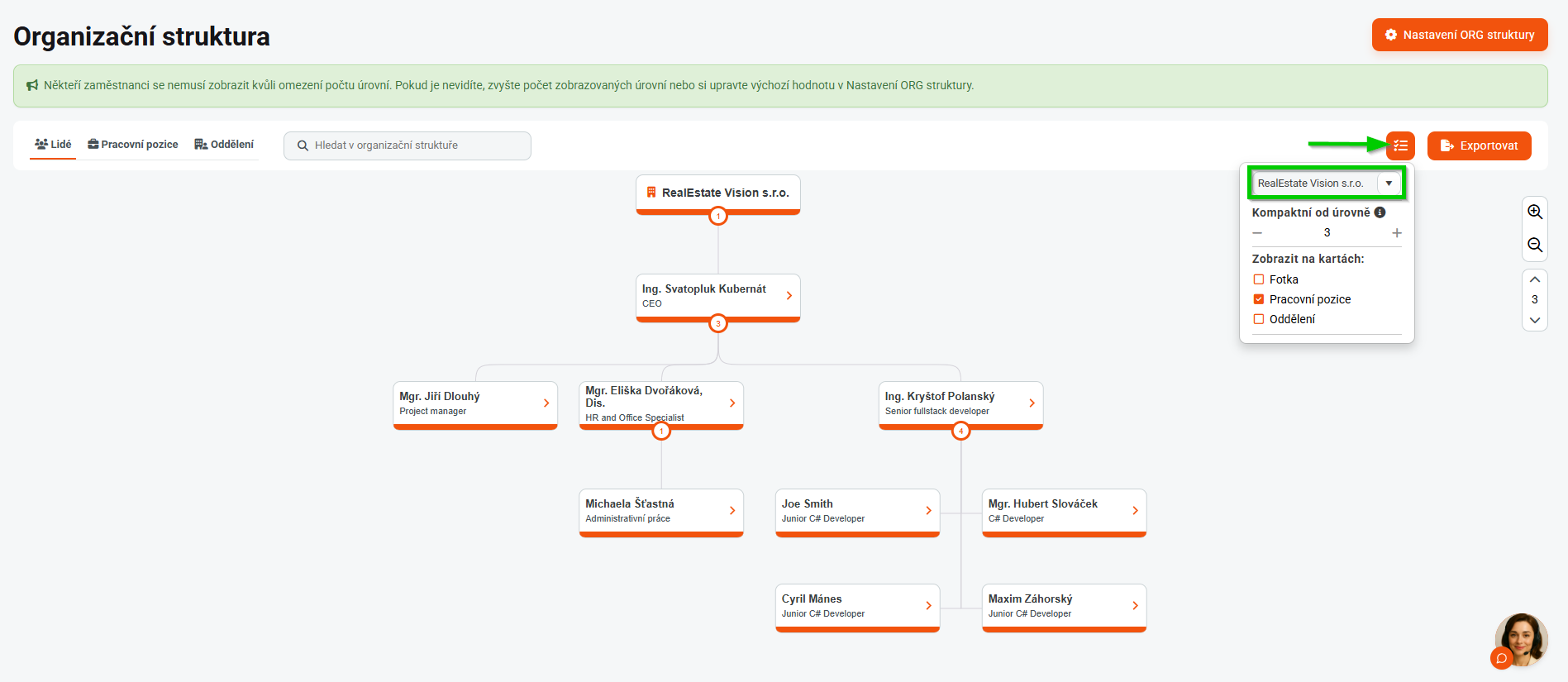Click info icon next to Kompaktní od úrovně
1568x682 pixels.
[x=1380, y=212]
